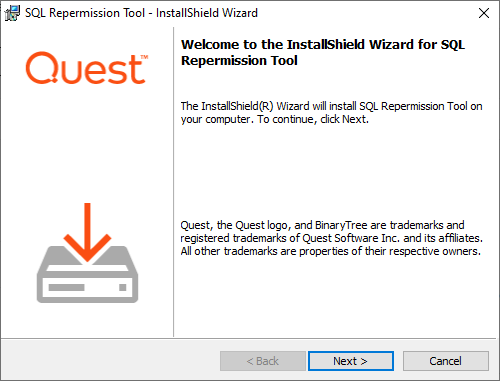Image resolution: width=500 pixels, height=381 pixels.
Task: Click the small square light on the drive graphic
Action: 123,287
